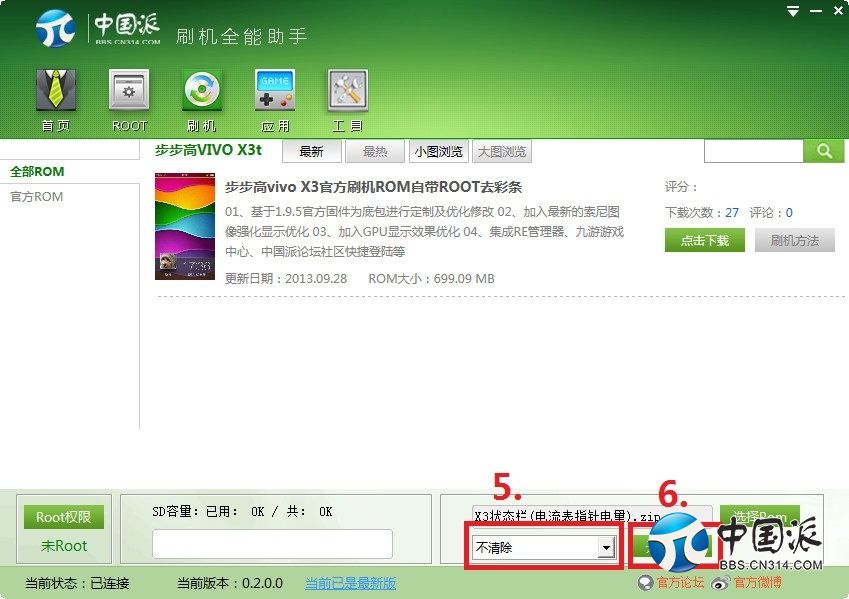The height and width of the screenshot is (599, 849).
Task: Switch to the 最新 tab
Action: (x=311, y=152)
